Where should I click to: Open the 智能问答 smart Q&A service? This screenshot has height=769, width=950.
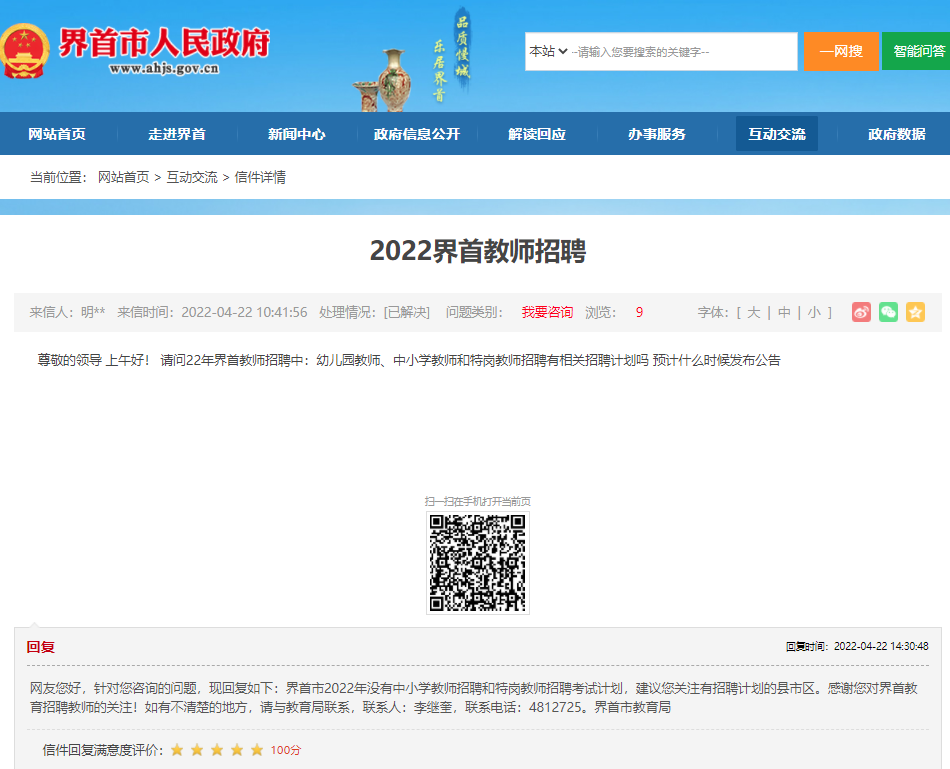(915, 51)
